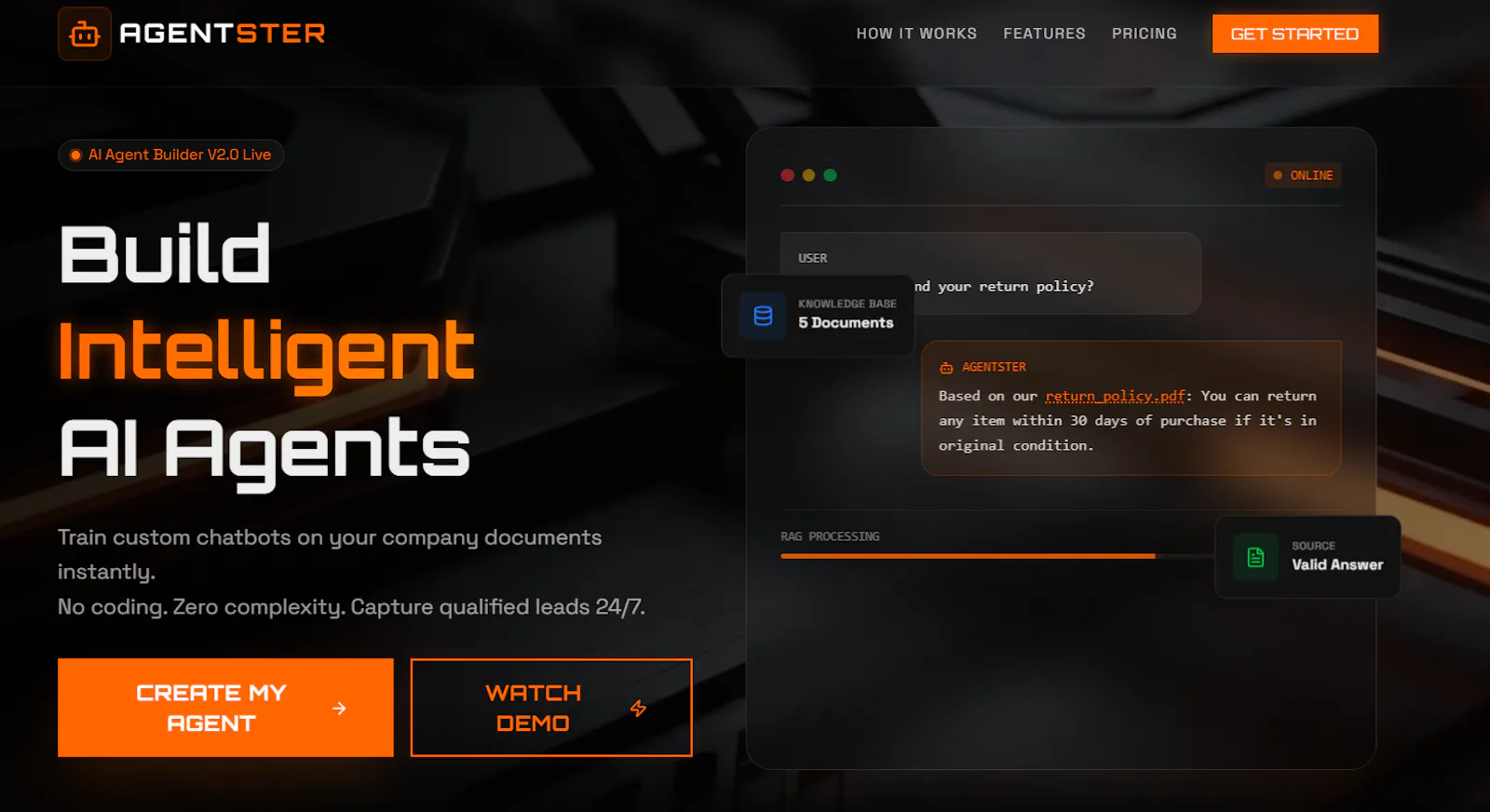Click the RAG Processing progress bar

[996, 556]
